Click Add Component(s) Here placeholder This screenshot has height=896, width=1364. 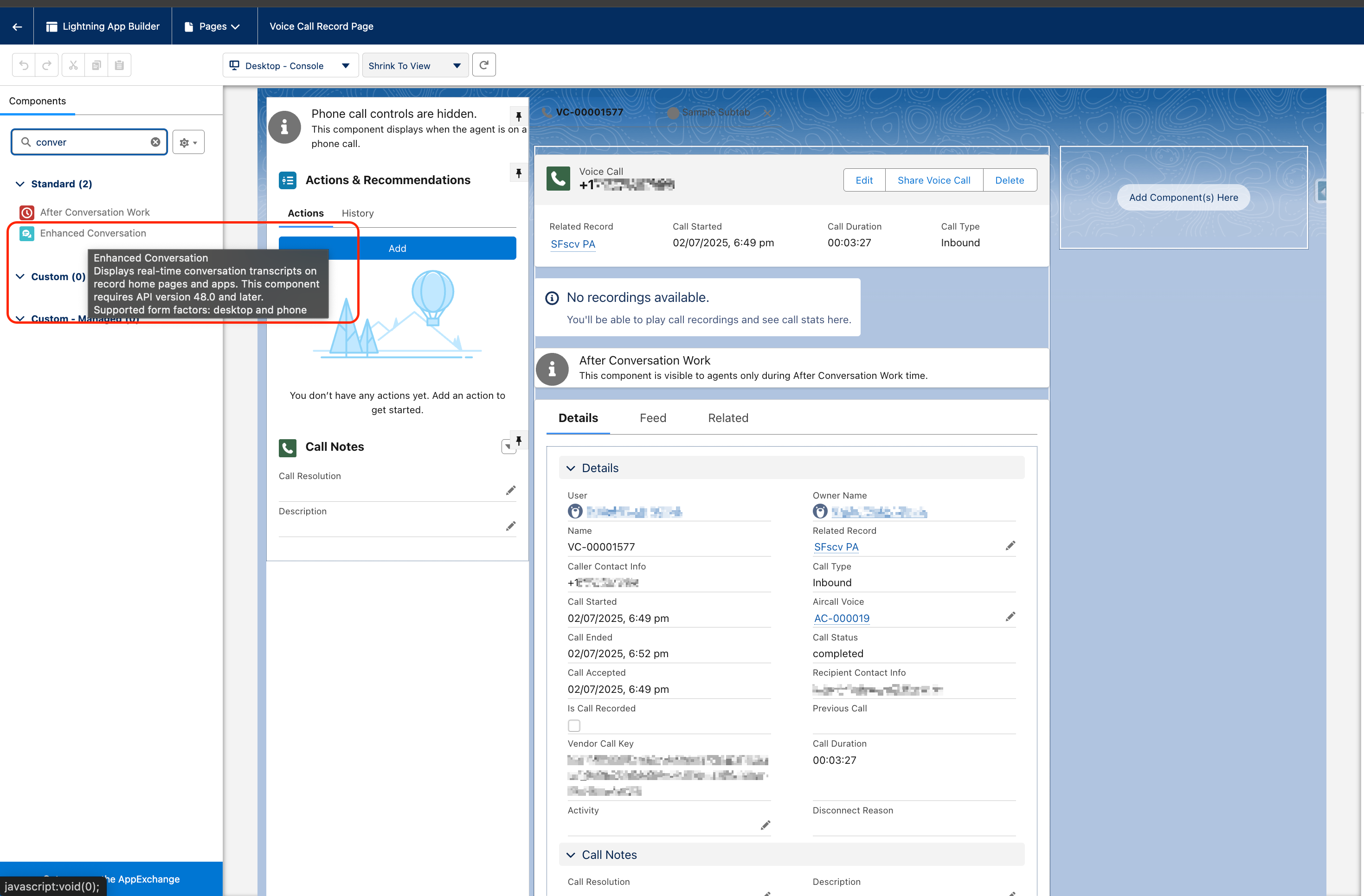pyautogui.click(x=1183, y=198)
